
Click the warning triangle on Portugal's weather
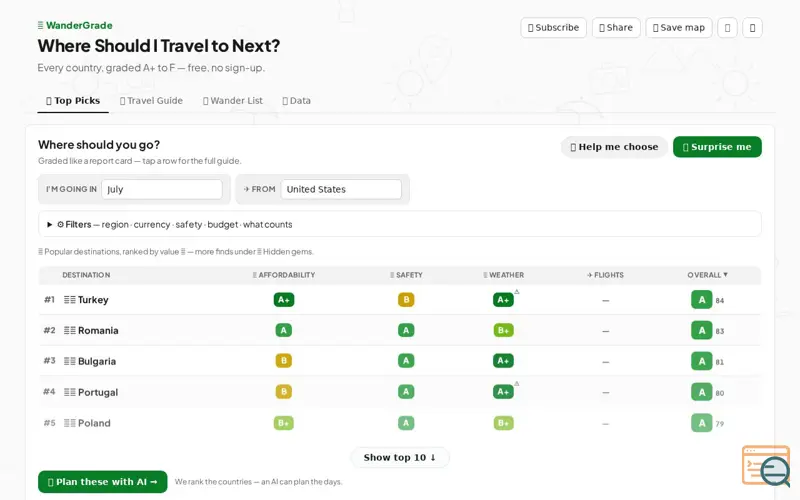[x=517, y=383]
